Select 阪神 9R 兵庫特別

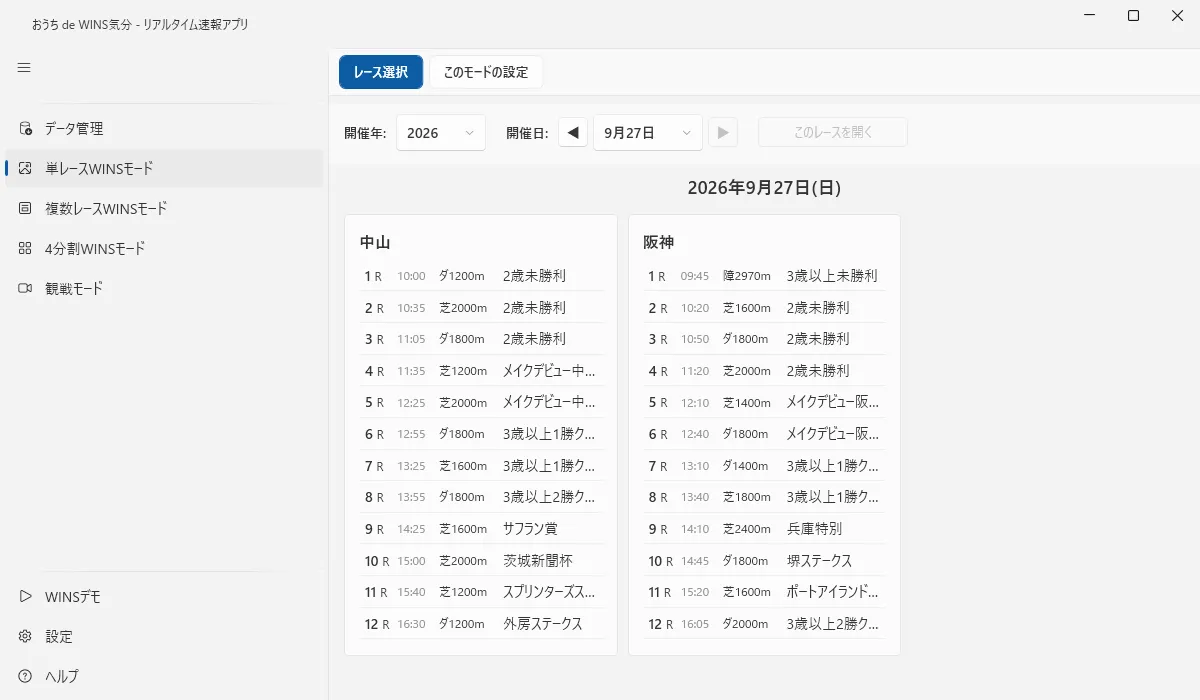tap(764, 529)
